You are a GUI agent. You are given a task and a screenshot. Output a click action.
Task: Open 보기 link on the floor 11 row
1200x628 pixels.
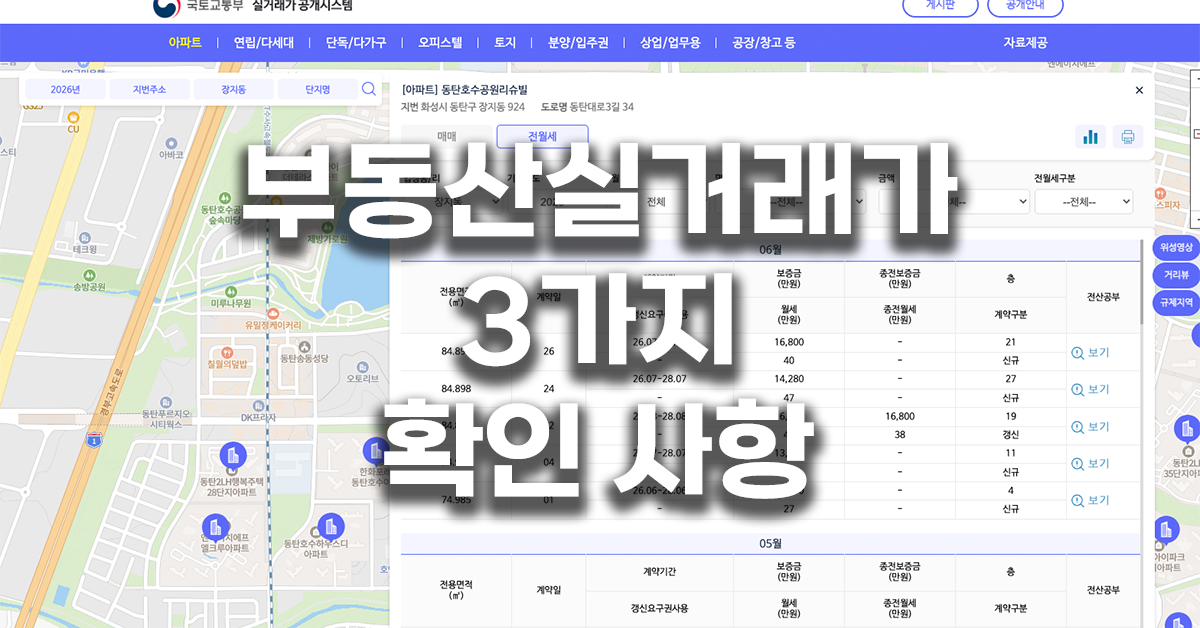[1090, 464]
